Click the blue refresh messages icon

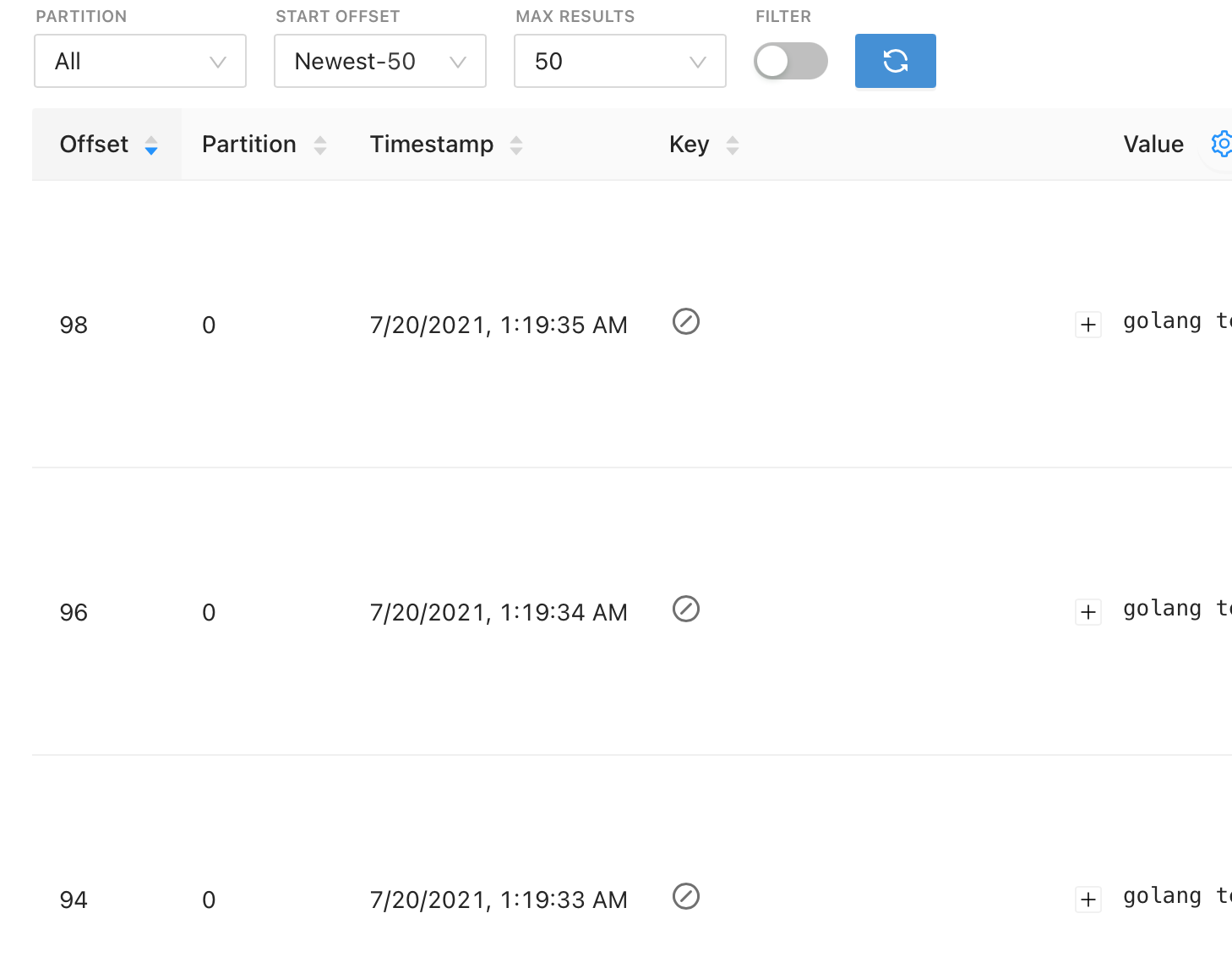click(895, 61)
